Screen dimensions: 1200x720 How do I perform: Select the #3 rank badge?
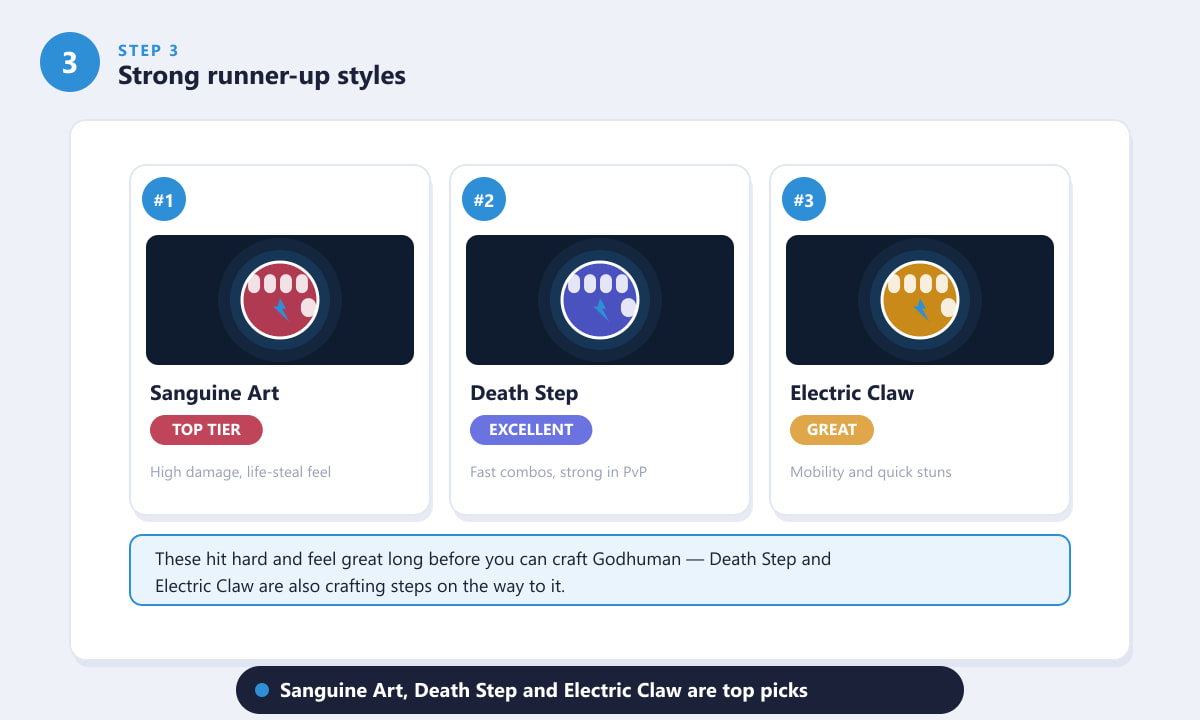pos(804,200)
